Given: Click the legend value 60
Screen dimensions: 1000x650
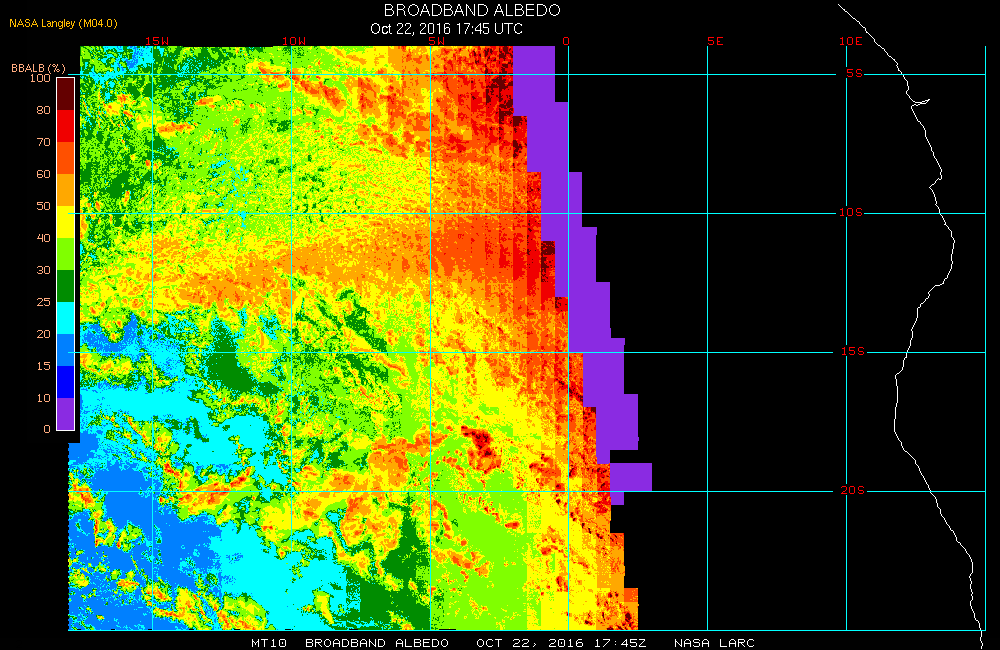Looking at the screenshot, I should point(43,174).
